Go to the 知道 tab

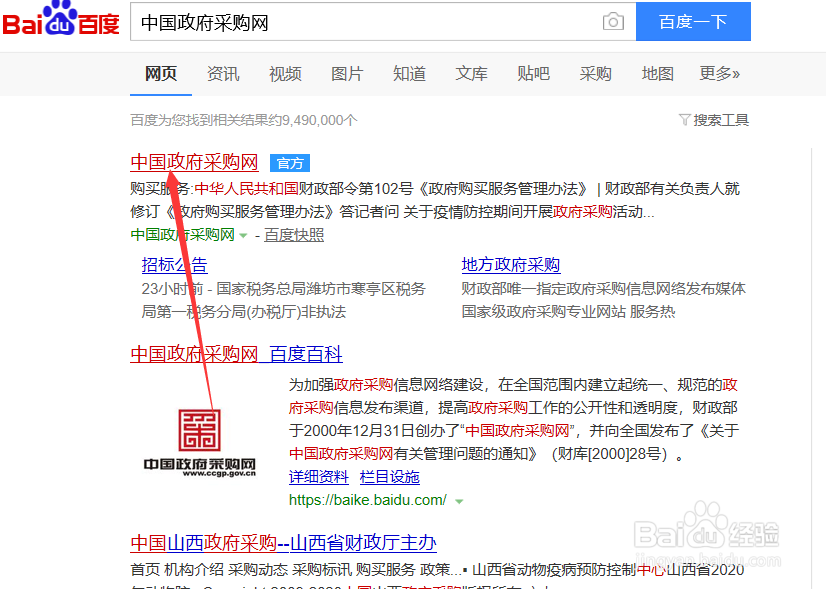coord(409,74)
